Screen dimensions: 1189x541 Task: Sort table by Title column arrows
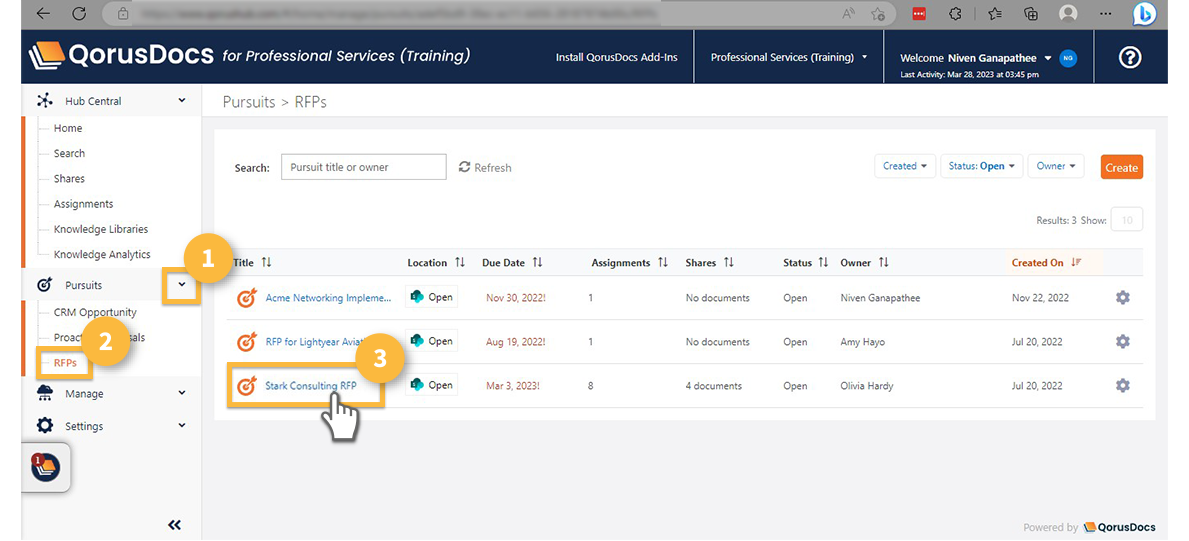(x=265, y=263)
